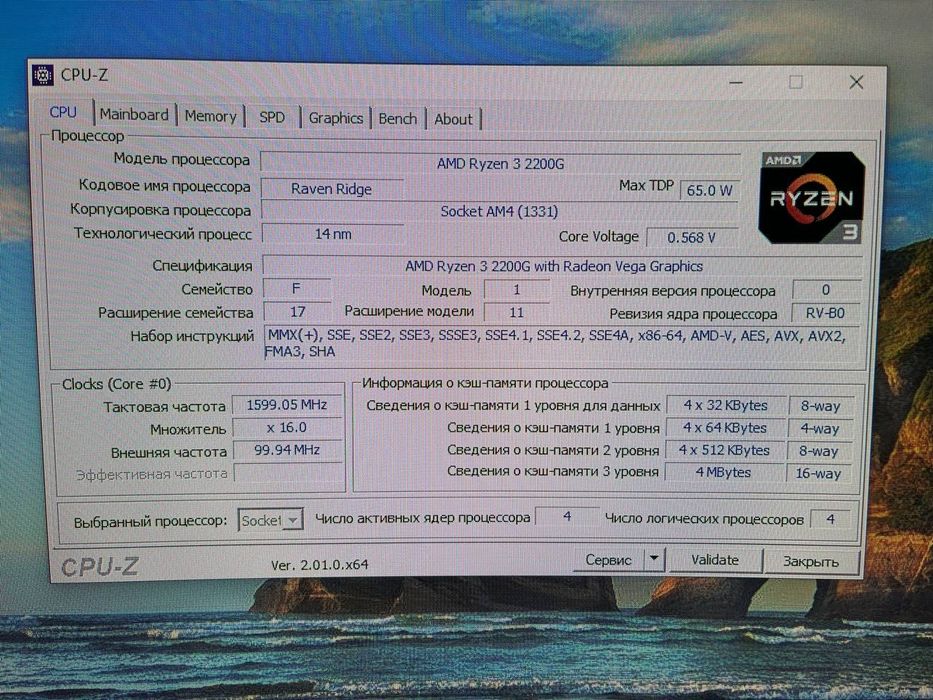
Task: Click the x 16.0 multiplier value
Action: click(287, 428)
